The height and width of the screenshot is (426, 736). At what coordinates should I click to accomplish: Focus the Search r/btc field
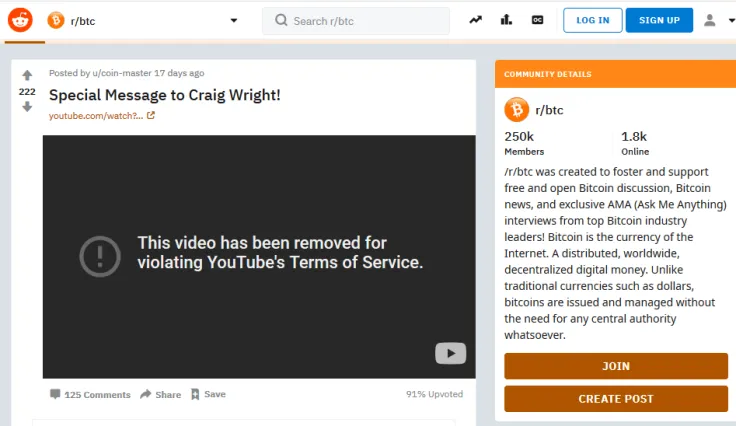360,20
